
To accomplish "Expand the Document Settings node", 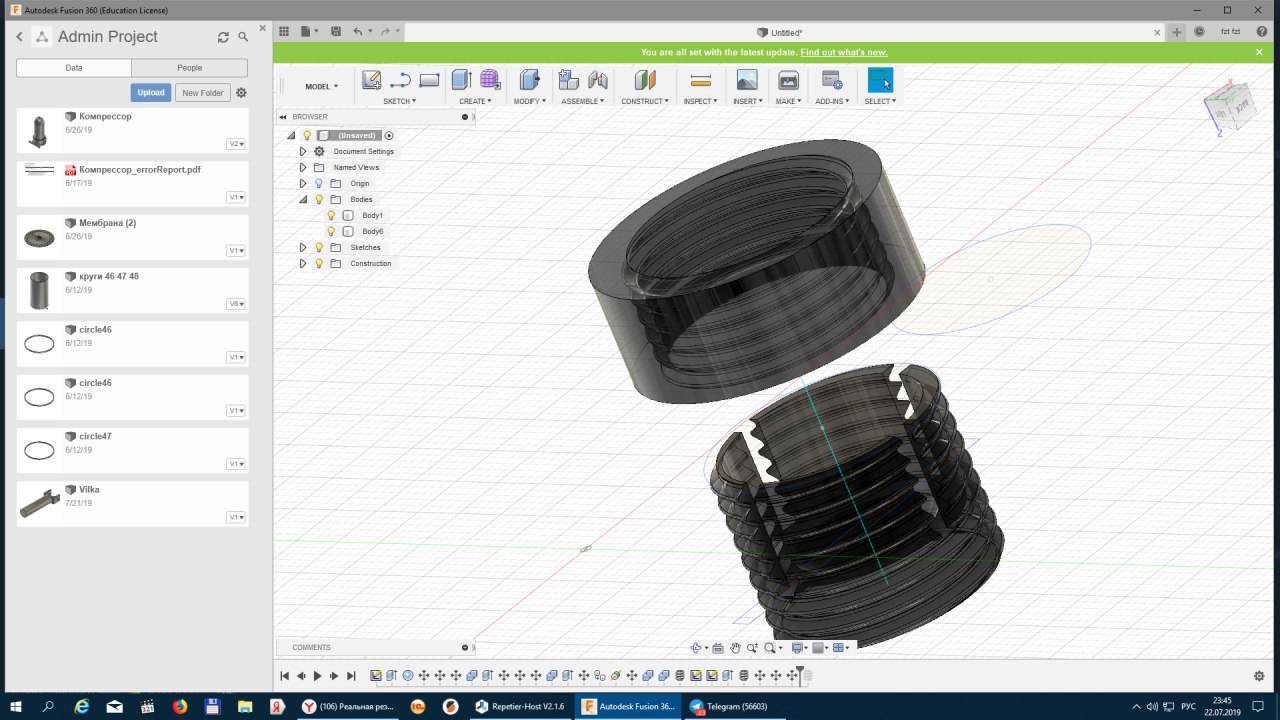I will 303,151.
